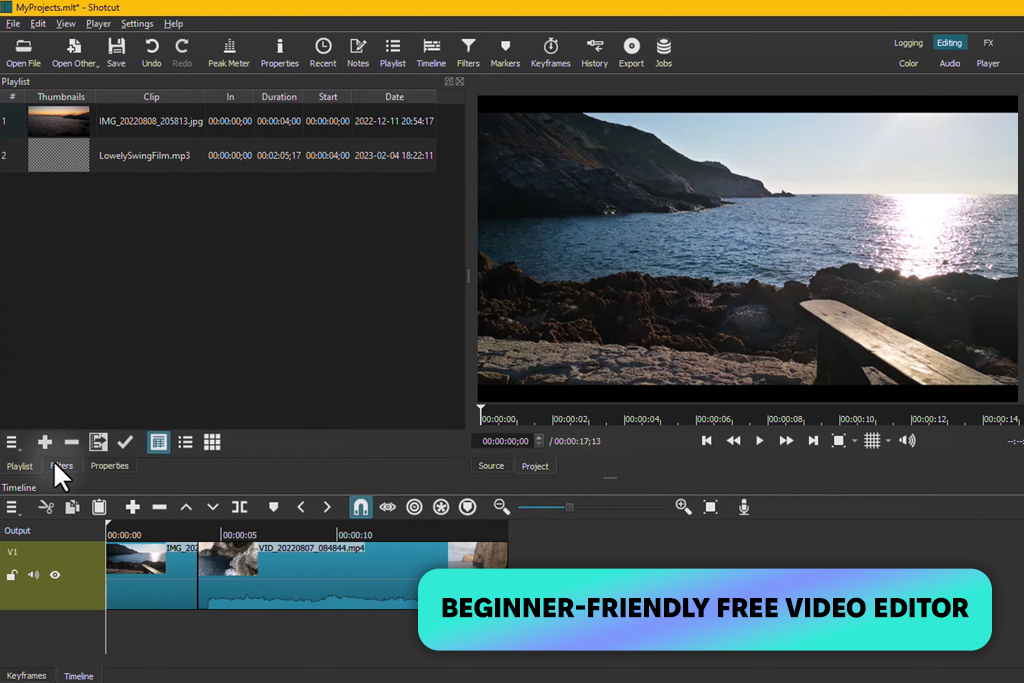Toggle timeline snapping magnet
The width and height of the screenshot is (1024, 683).
pyautogui.click(x=360, y=507)
